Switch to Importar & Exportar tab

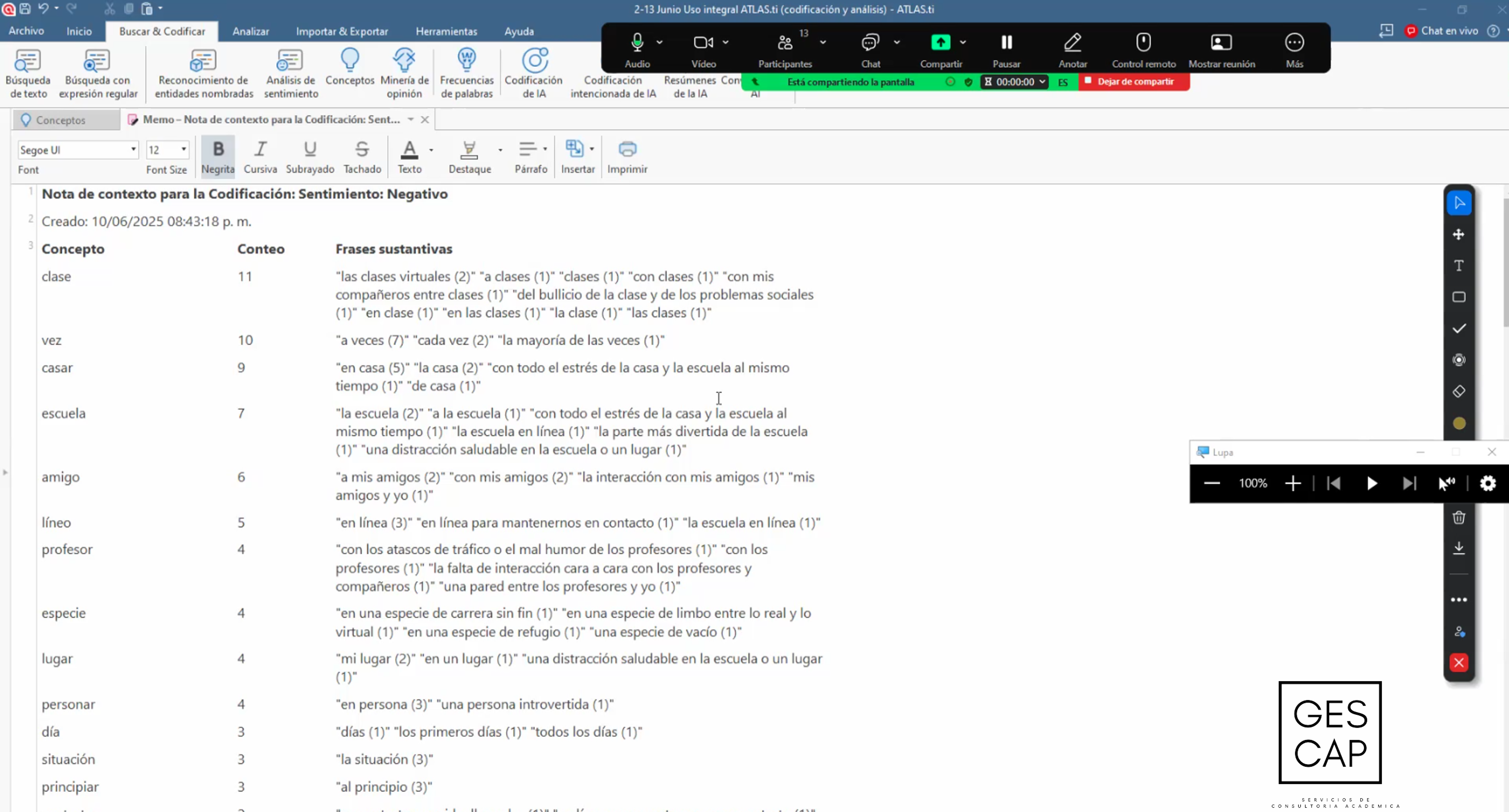[x=342, y=31]
